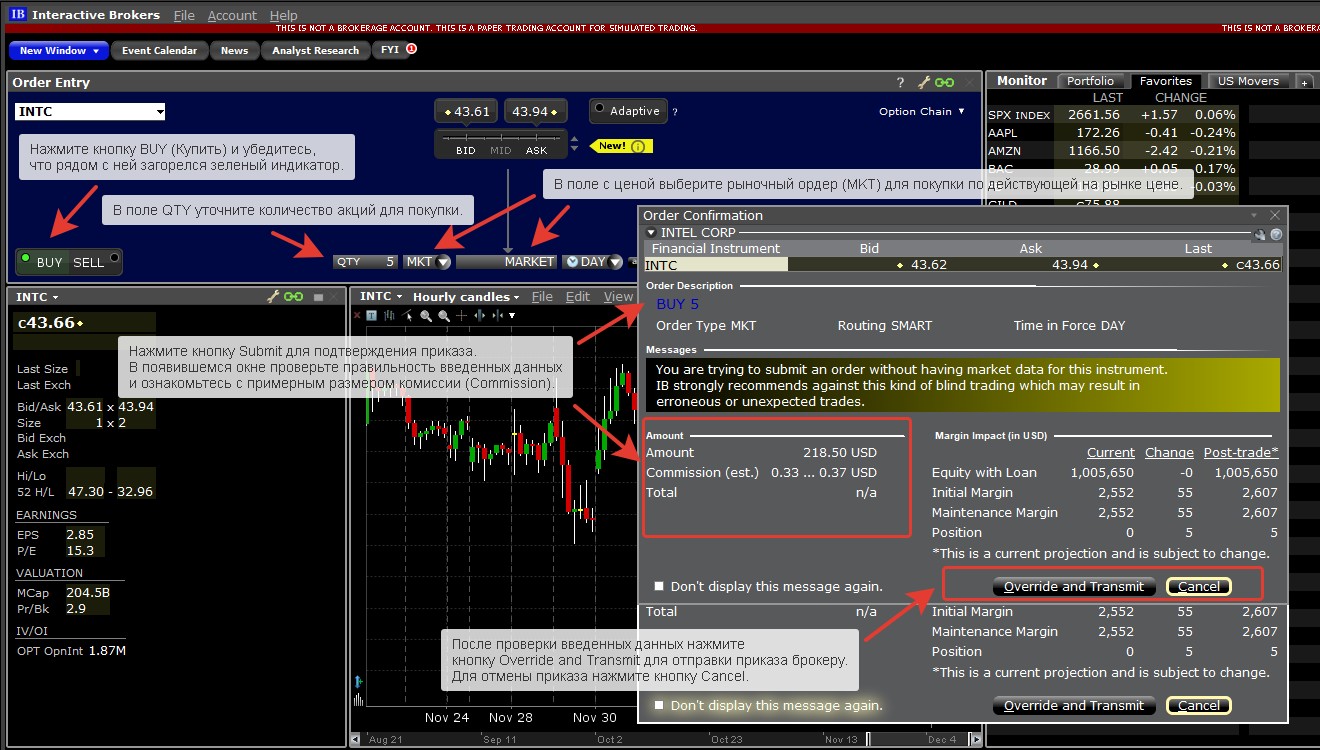This screenshot has width=1320, height=750.
Task: Click the left scroll arrow under the chart
Action: pos(355,740)
